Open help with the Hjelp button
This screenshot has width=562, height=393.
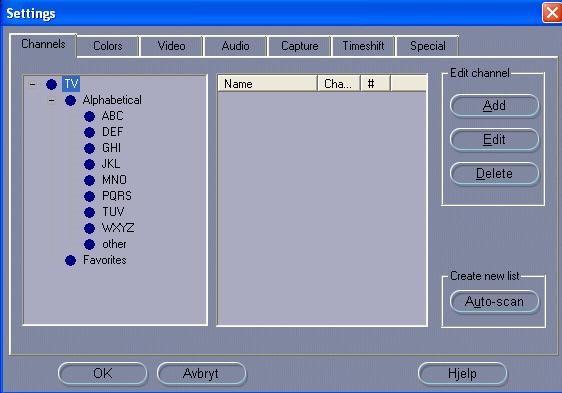(462, 374)
